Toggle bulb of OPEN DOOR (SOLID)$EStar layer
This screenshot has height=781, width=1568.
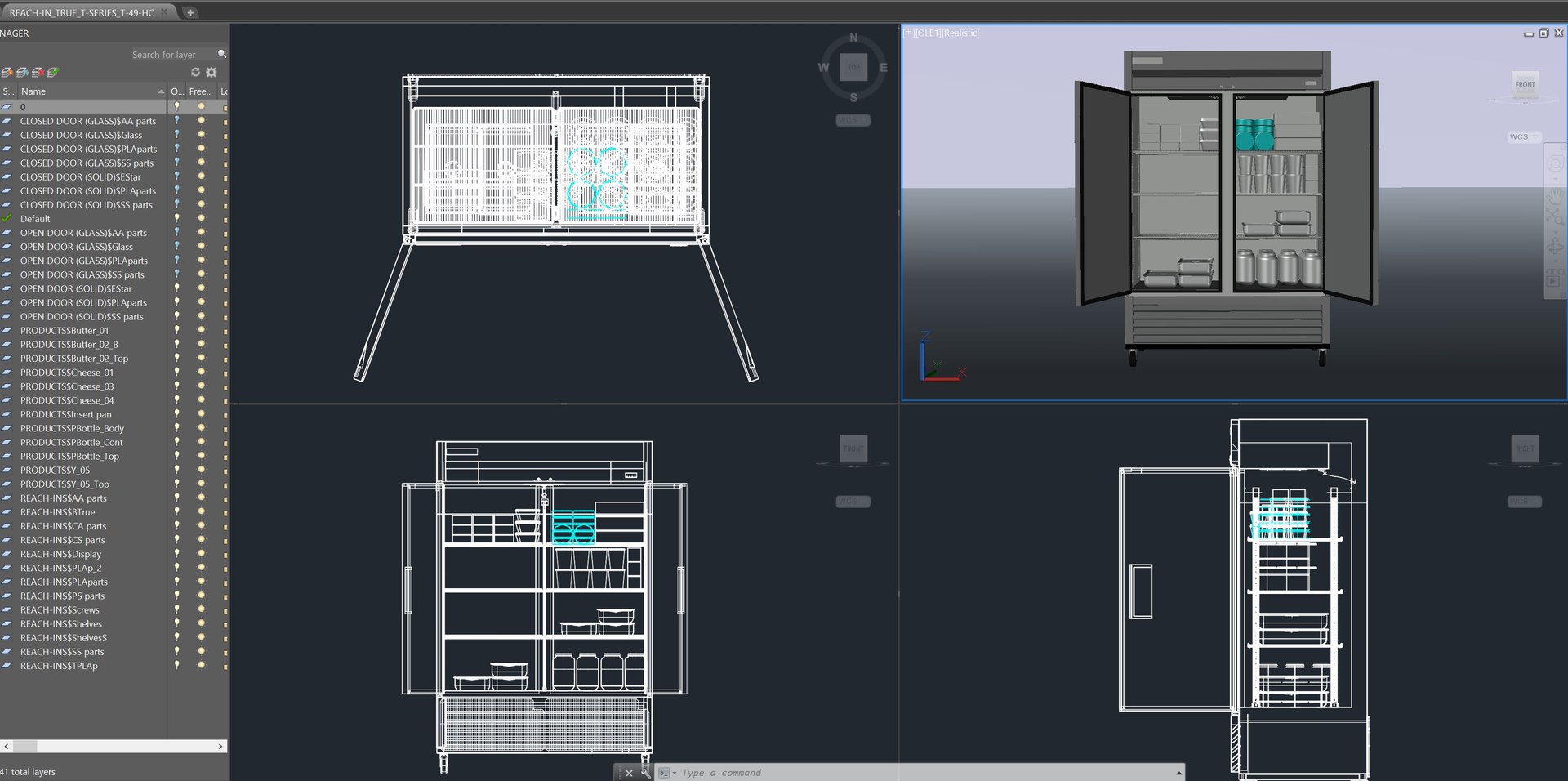point(176,288)
